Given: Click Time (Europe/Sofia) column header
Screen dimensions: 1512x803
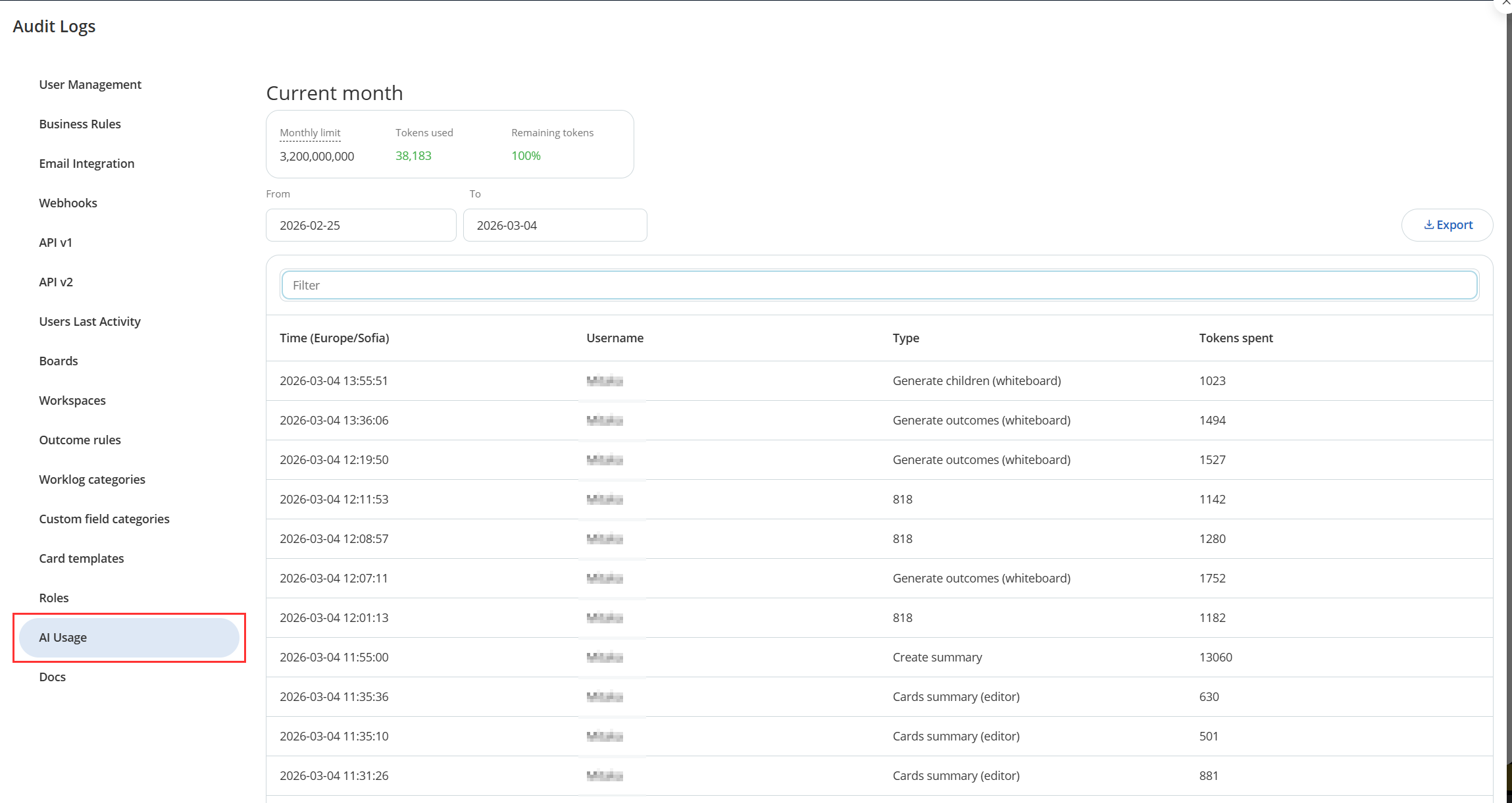Looking at the screenshot, I should tap(334, 338).
